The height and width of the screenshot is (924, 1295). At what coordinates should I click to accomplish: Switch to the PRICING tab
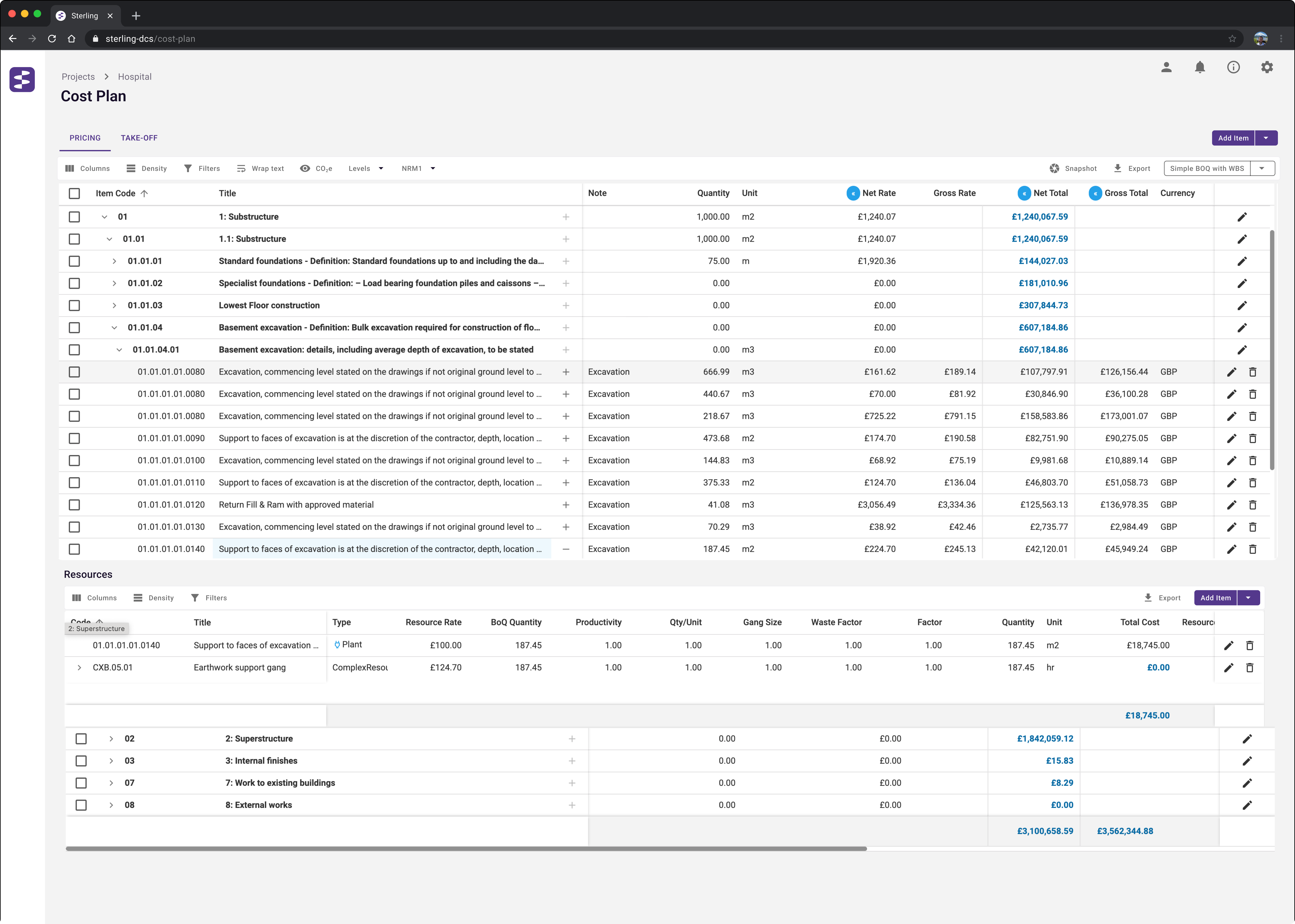85,138
